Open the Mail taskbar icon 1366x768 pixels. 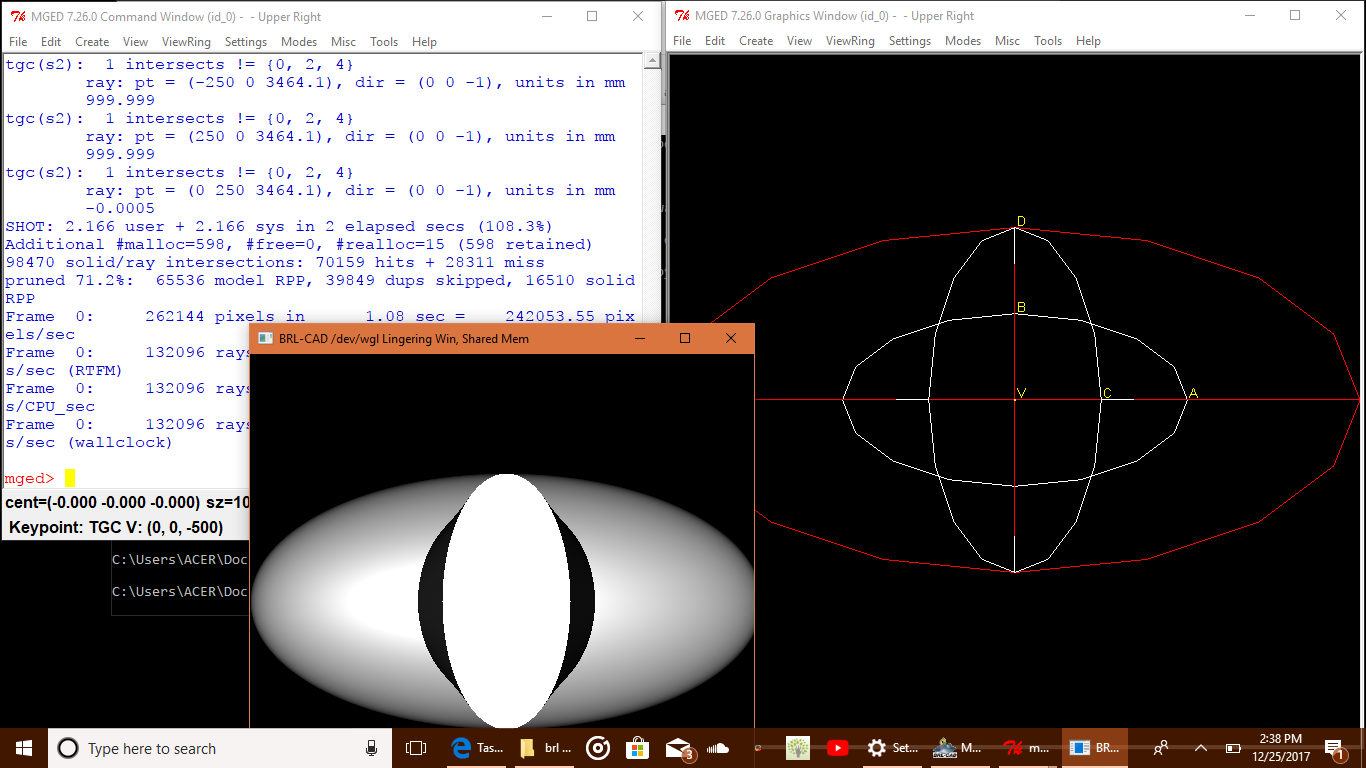point(678,748)
